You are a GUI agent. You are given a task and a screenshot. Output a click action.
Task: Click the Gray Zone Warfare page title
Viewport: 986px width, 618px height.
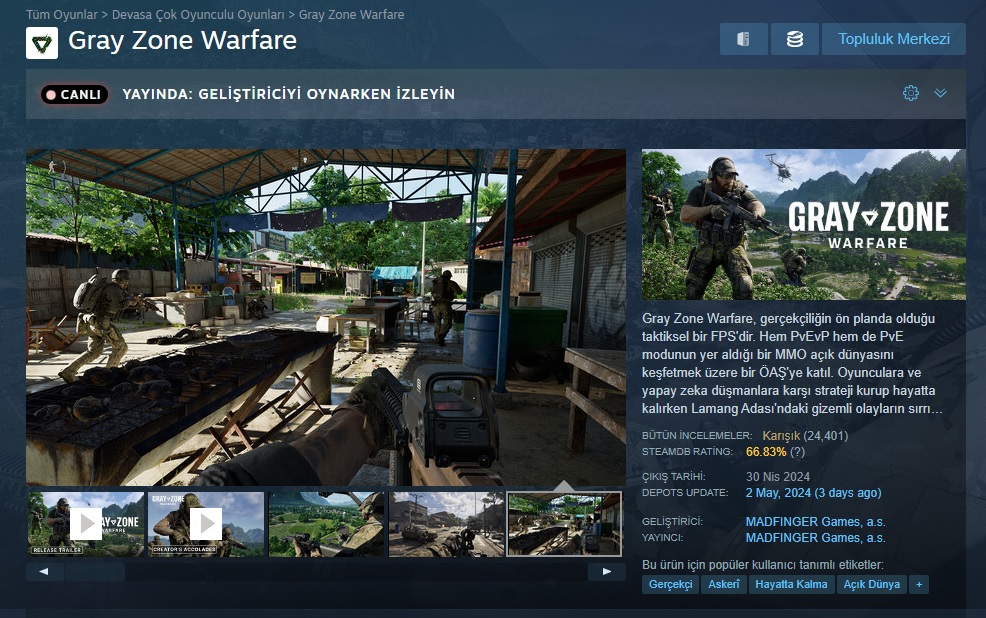182,40
